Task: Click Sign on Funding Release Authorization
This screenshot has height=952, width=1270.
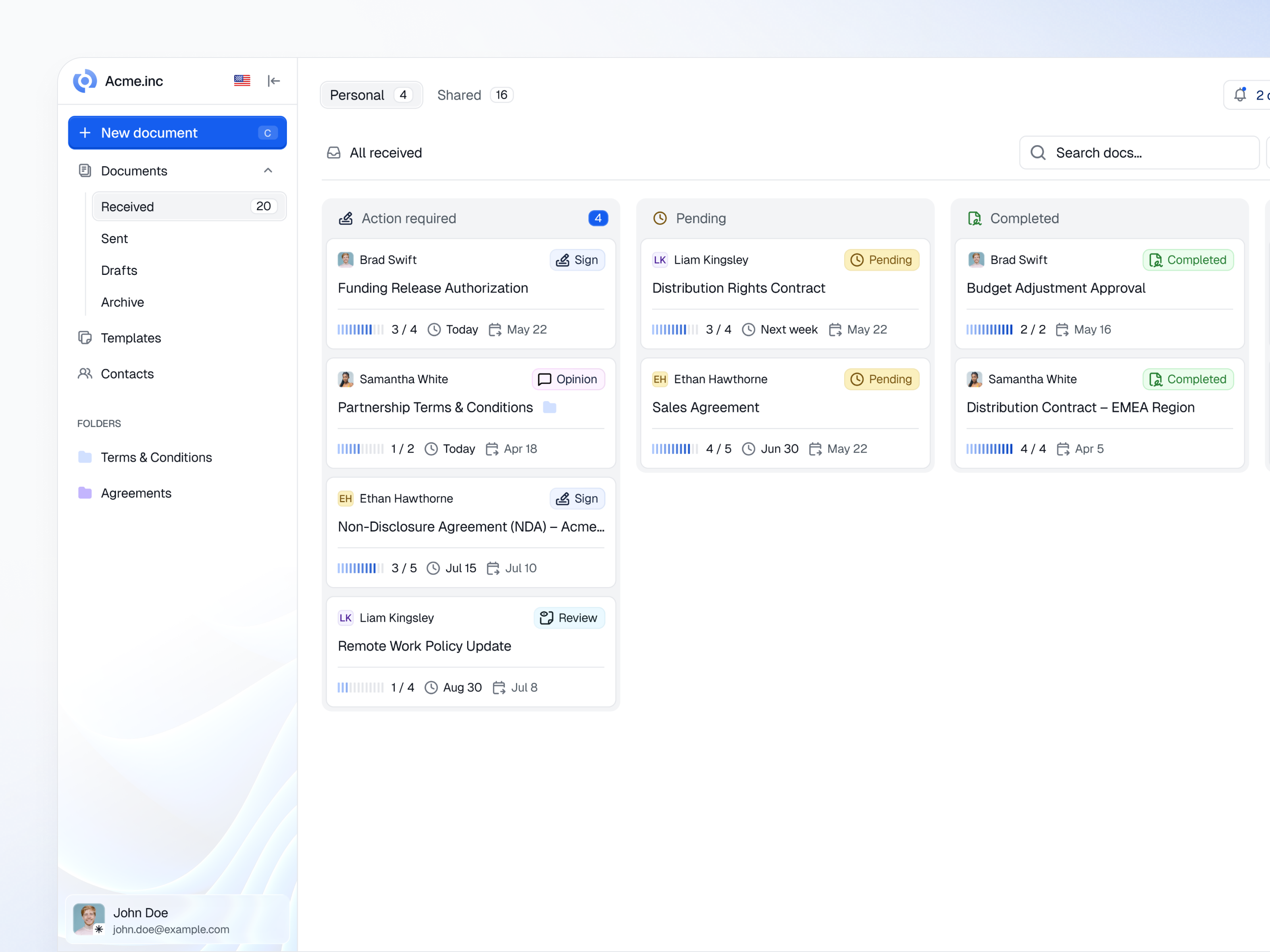Action: pos(577,259)
